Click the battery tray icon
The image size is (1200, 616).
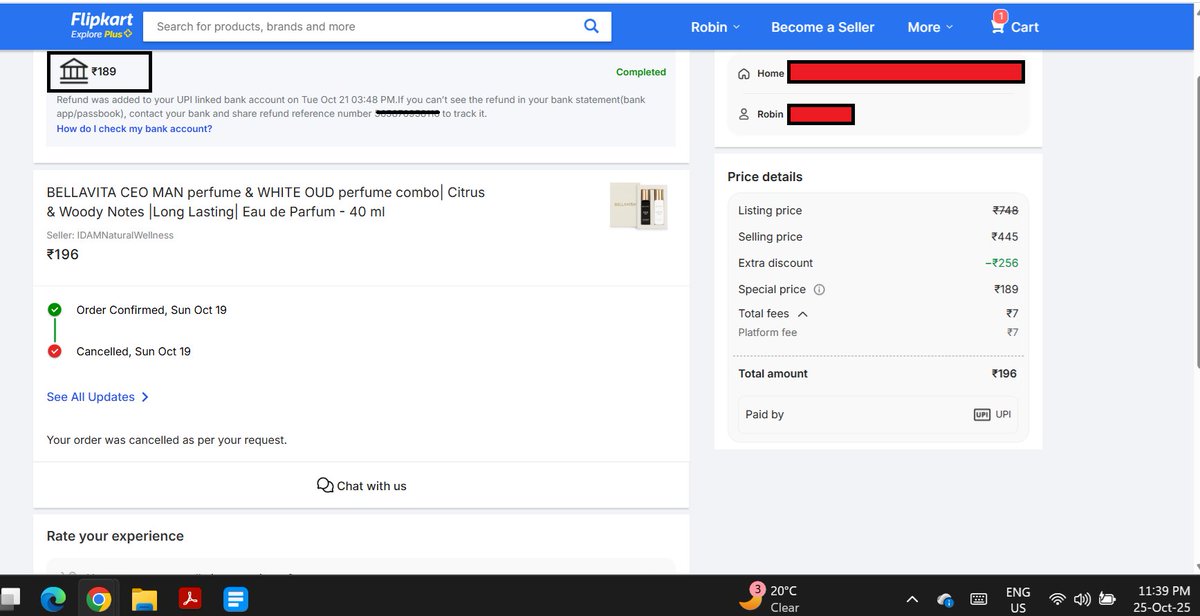click(1107, 599)
